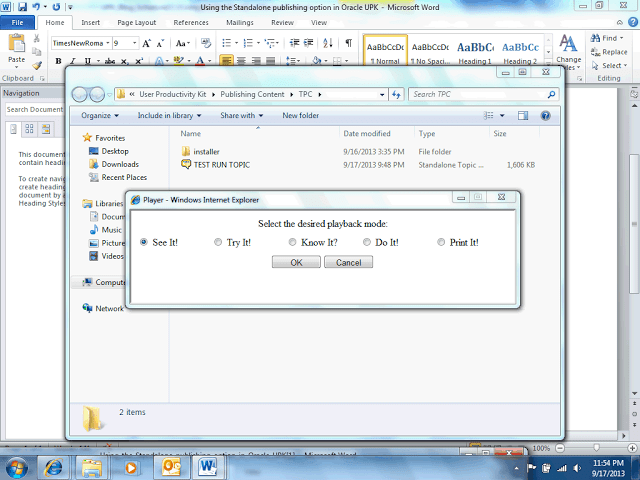Apply strikethrough formatting in Word
The width and height of the screenshot is (640, 480).
click(x=109, y=61)
